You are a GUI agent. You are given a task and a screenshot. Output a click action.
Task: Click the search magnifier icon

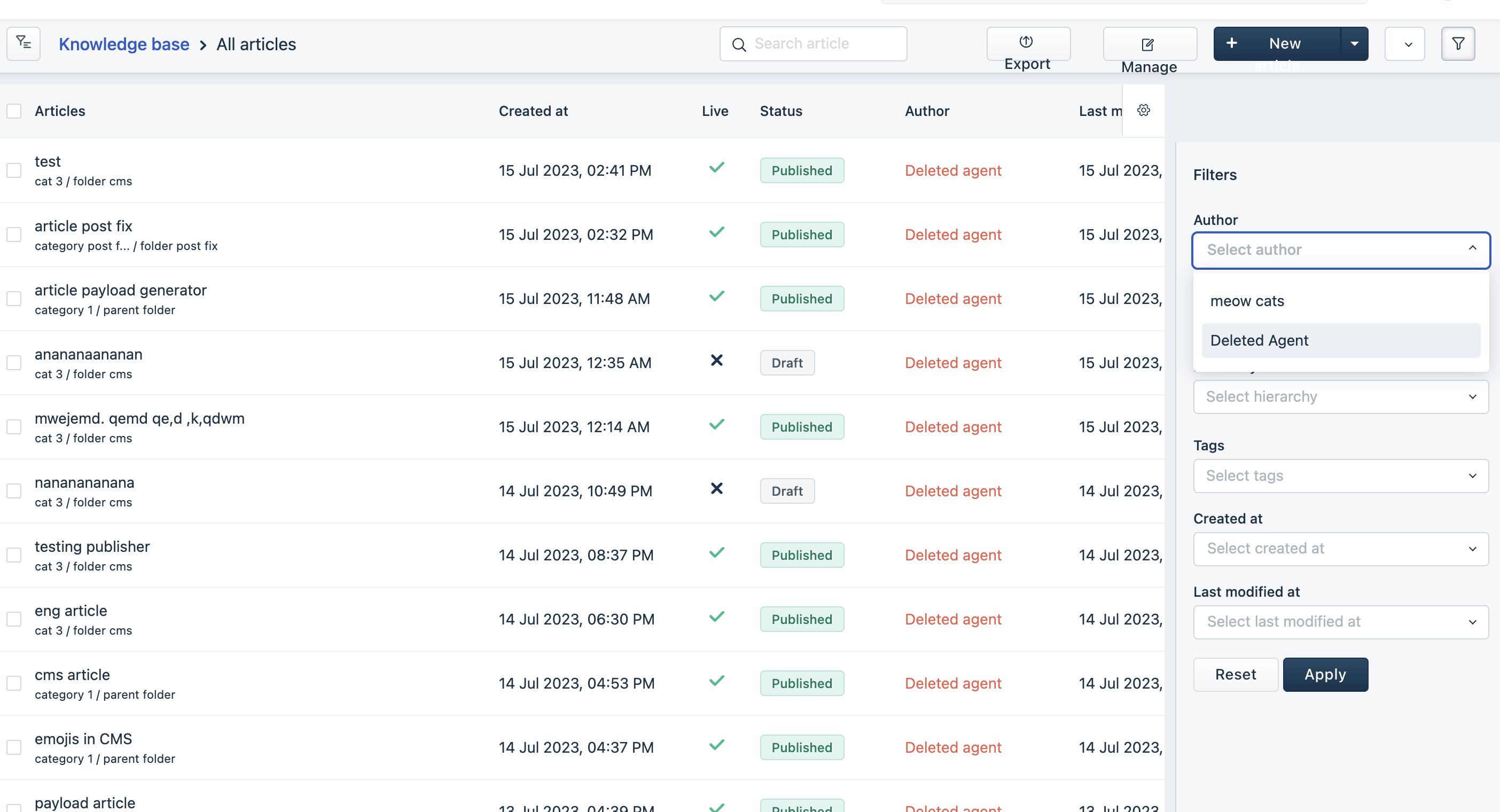pyautogui.click(x=739, y=44)
